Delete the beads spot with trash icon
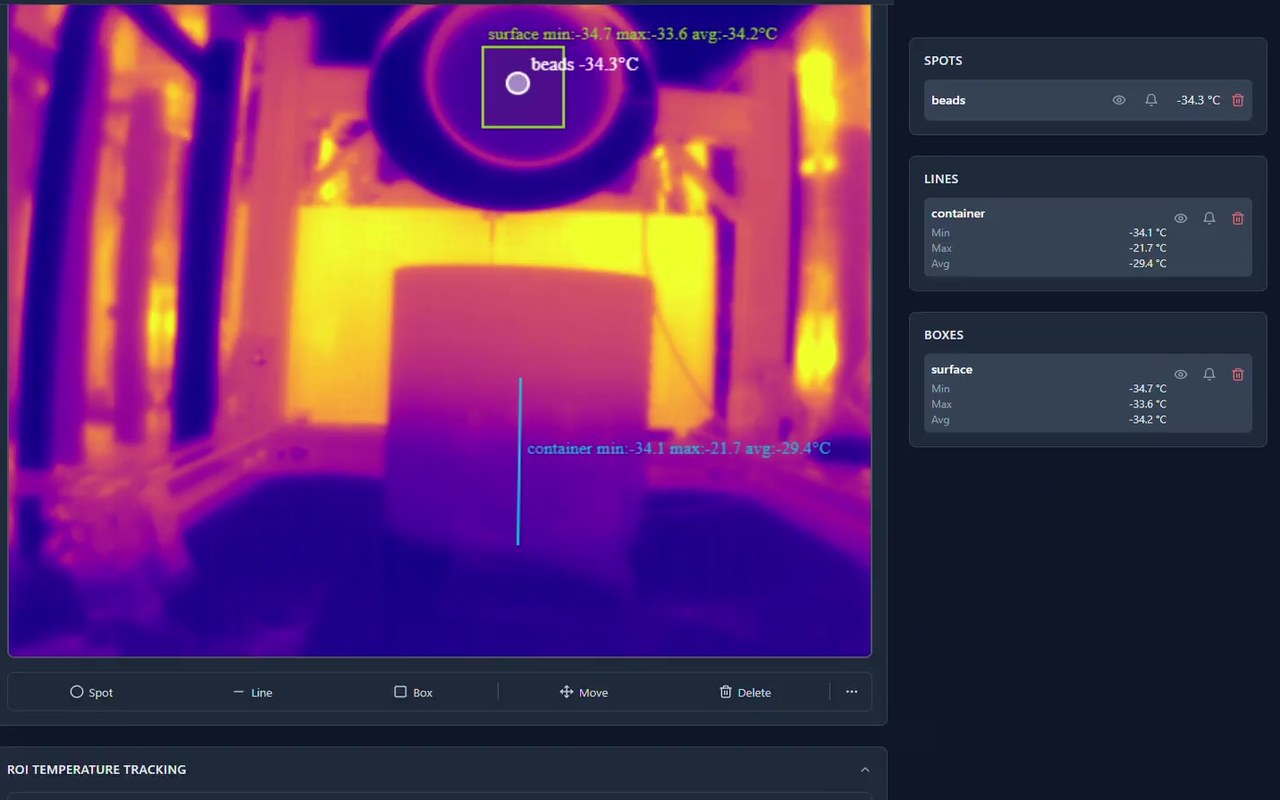The image size is (1280, 800). [1238, 100]
